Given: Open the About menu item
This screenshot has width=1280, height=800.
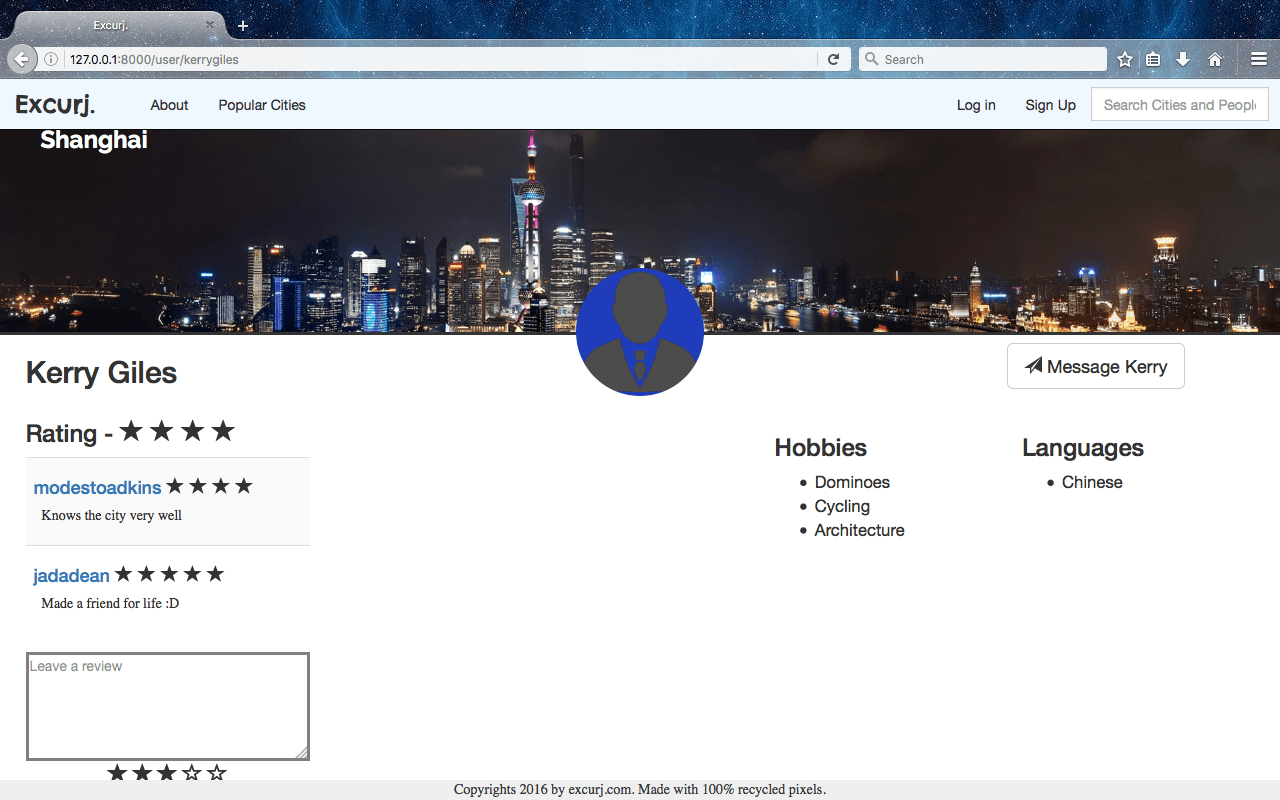Looking at the screenshot, I should click(x=169, y=105).
